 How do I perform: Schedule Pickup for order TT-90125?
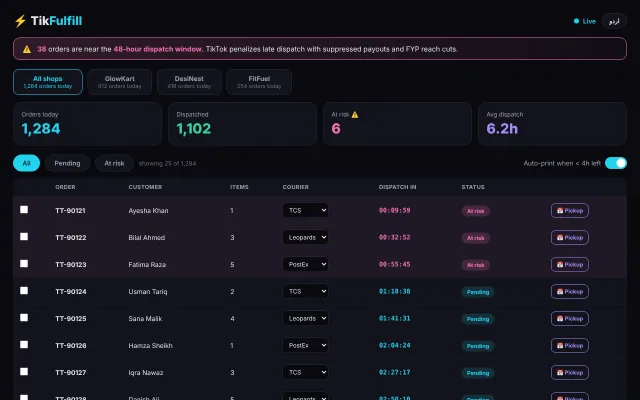pyautogui.click(x=570, y=318)
